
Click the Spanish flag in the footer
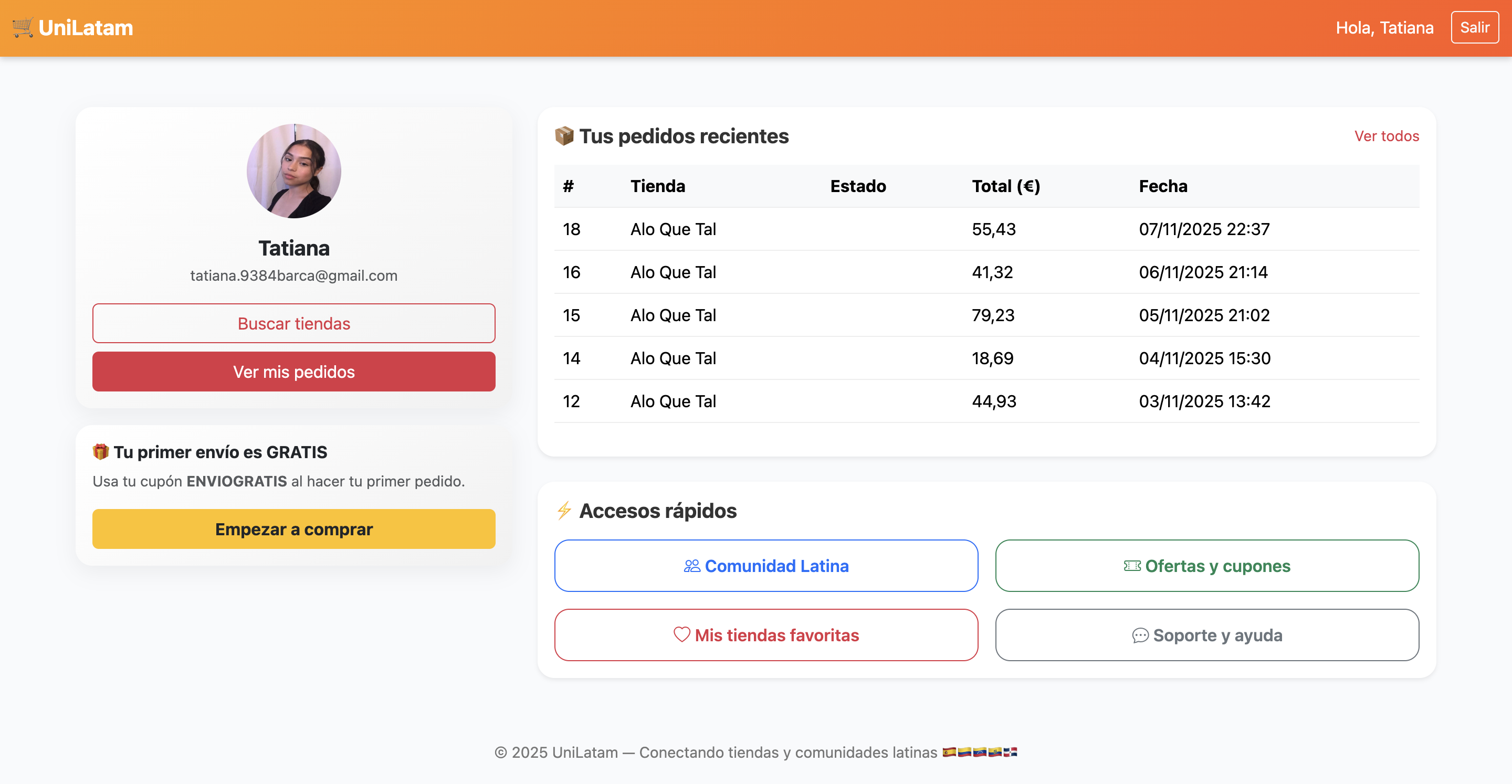(950, 753)
